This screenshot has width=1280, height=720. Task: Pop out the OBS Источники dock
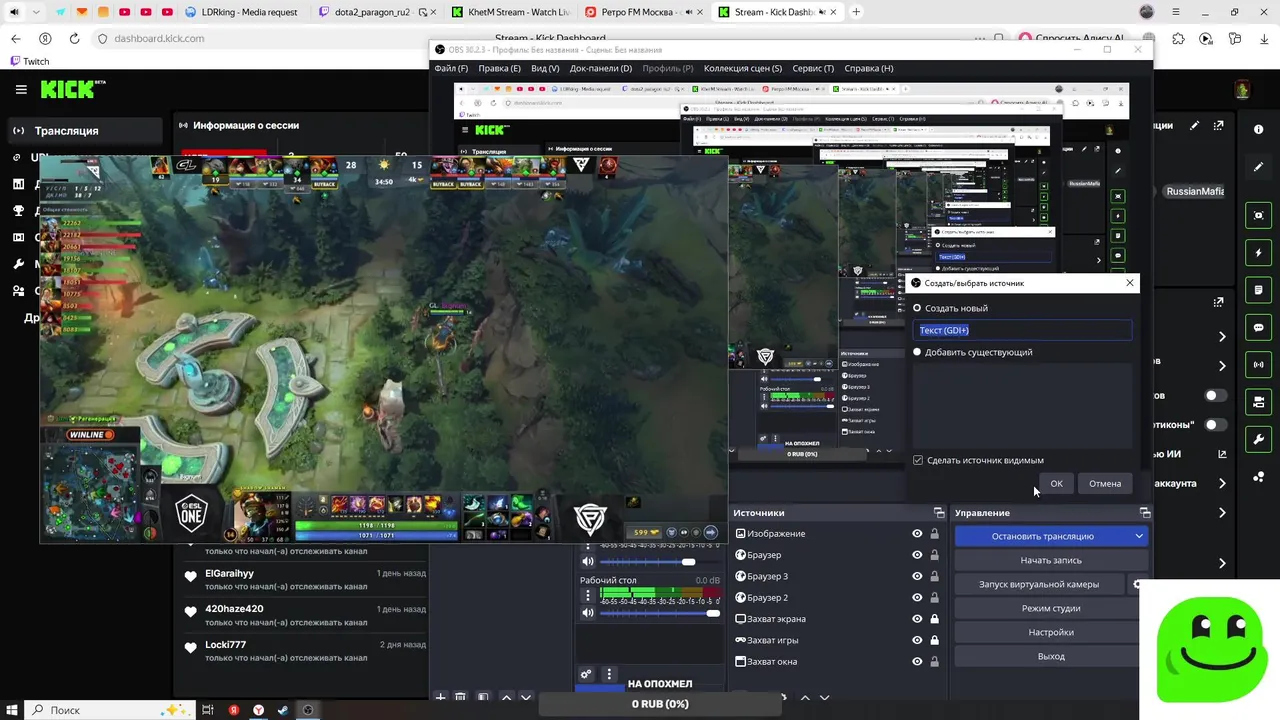(x=939, y=513)
